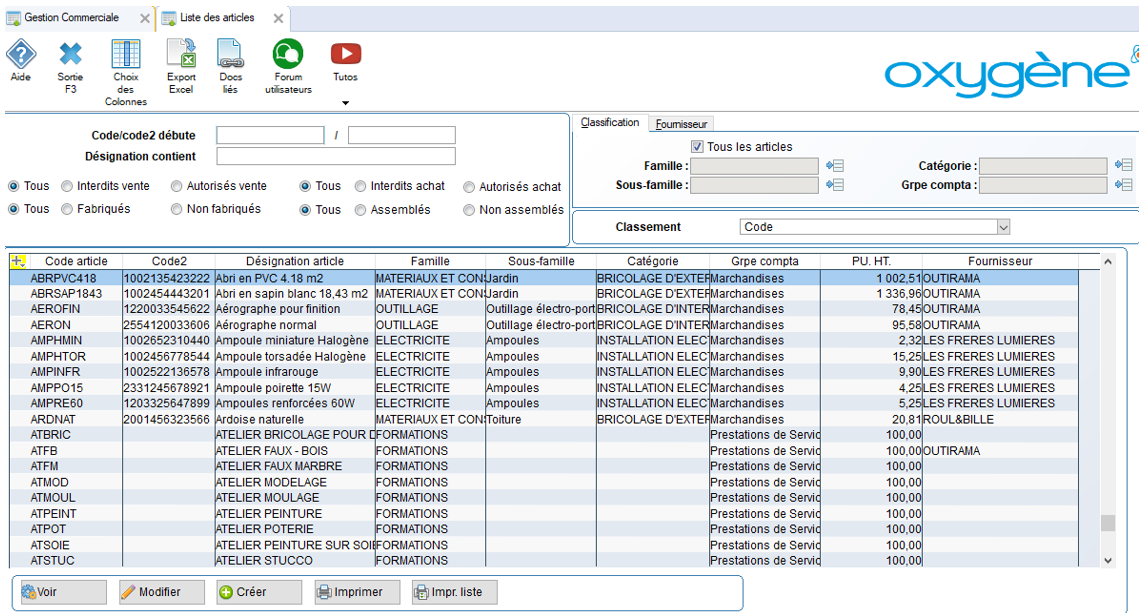This screenshot has width=1144, height=613.
Task: Click the list scrollbar down arrow
Action: (1108, 560)
